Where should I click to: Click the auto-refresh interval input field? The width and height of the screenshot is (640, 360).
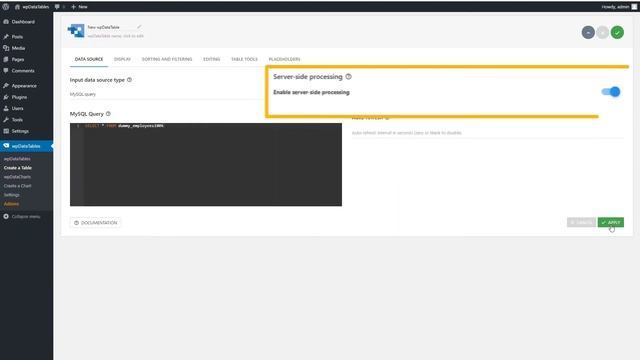(x=488, y=133)
